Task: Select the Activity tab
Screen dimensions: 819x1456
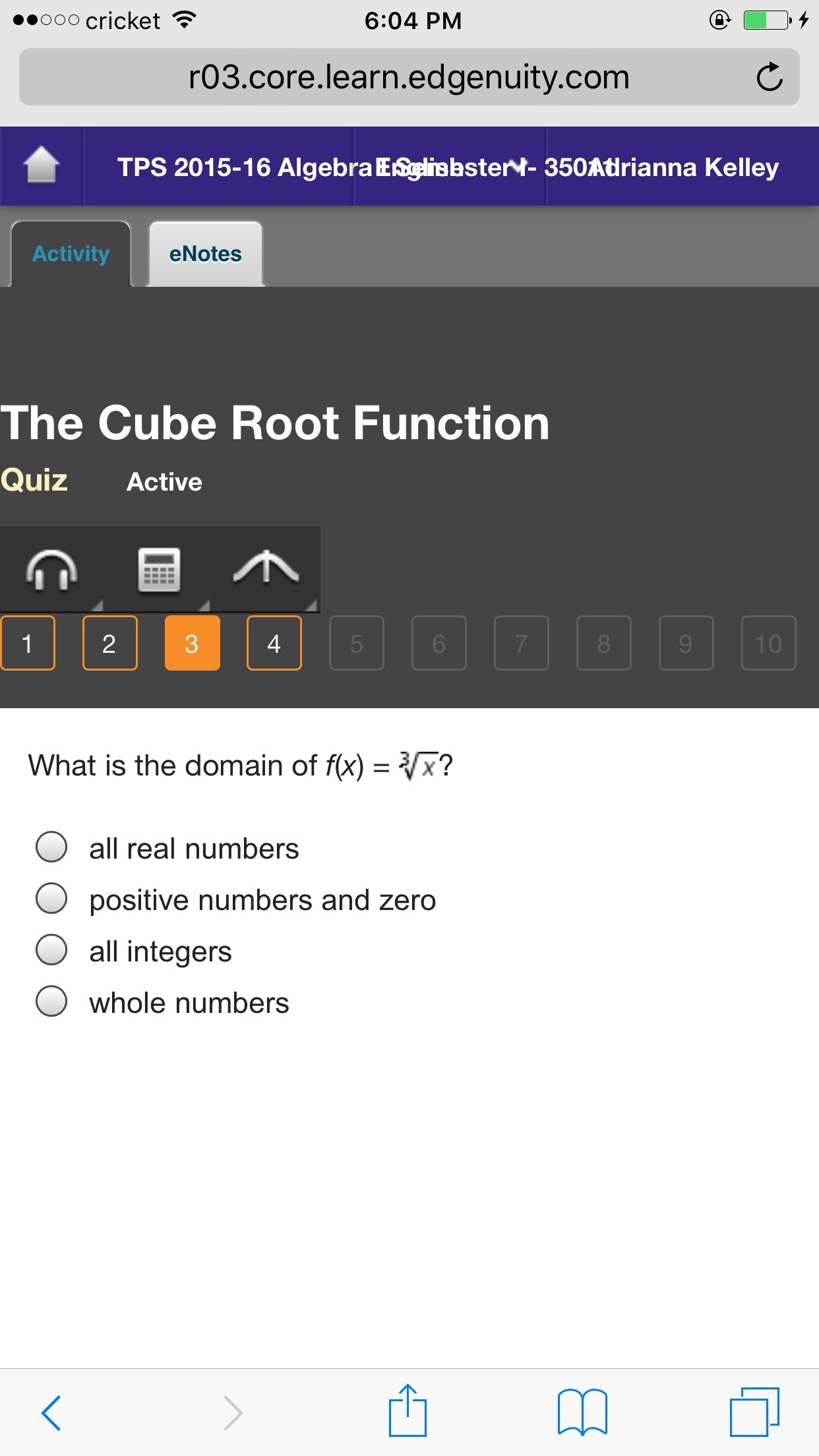Action: 71,254
